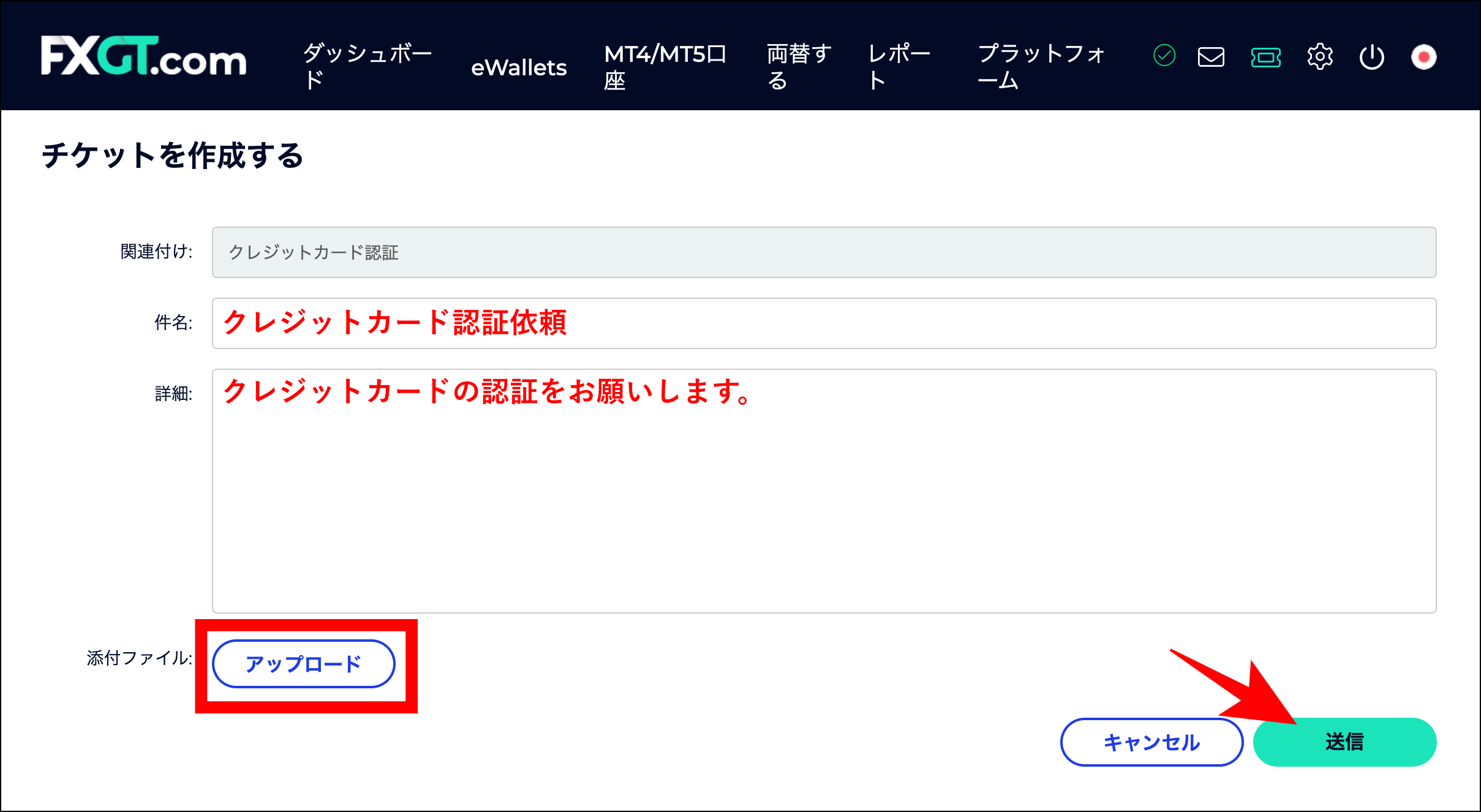This screenshot has height=812, width=1481.
Task: Go to the 両替する page
Action: tap(797, 66)
